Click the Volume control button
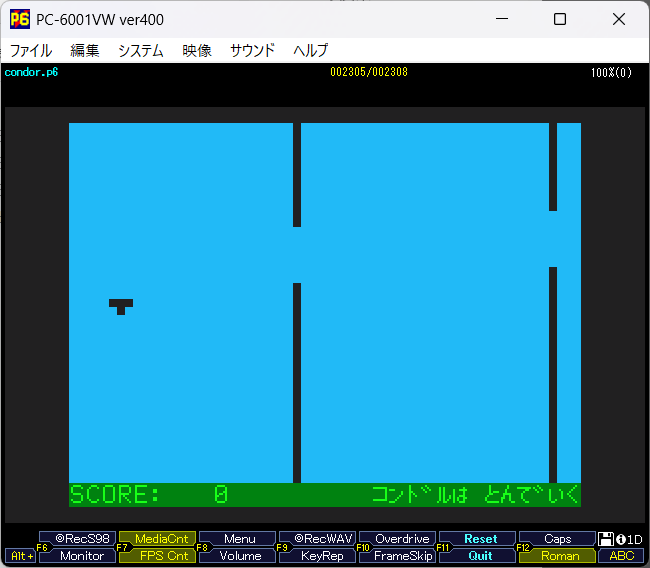 pyautogui.click(x=239, y=556)
